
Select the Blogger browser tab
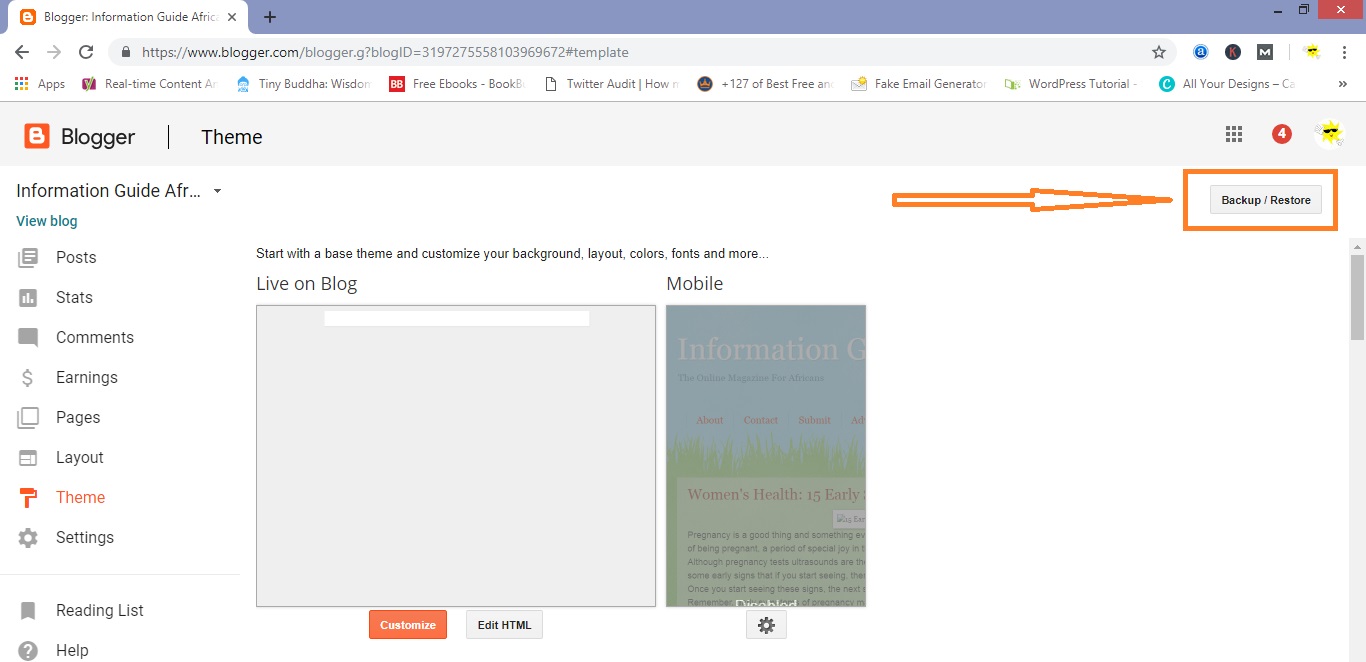(x=128, y=17)
